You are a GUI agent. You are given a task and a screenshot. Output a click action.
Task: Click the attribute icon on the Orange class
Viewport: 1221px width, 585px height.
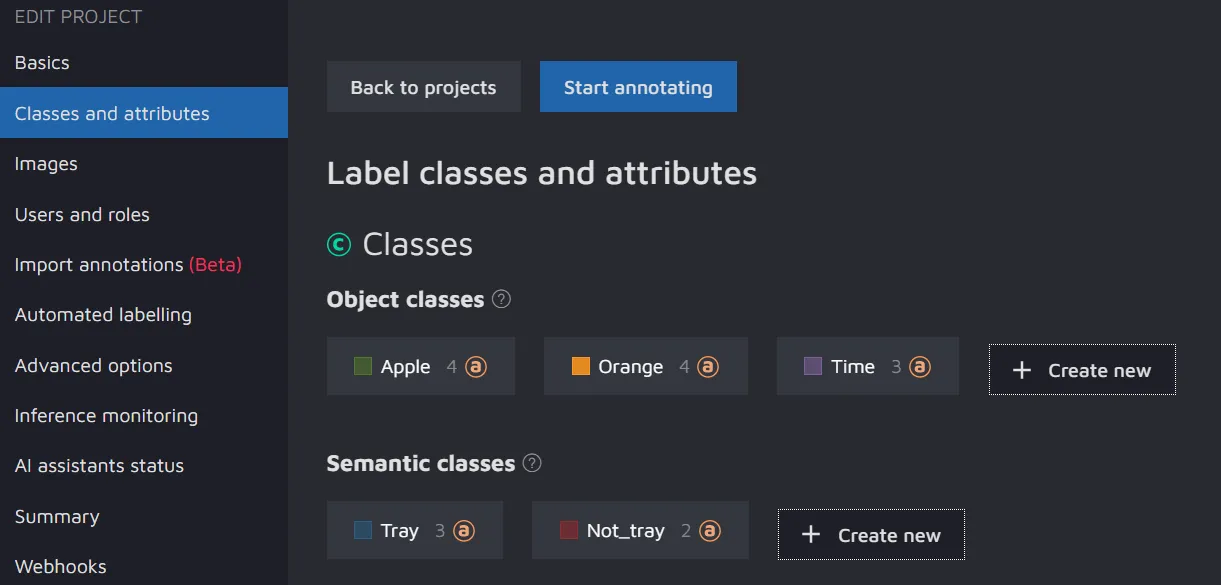(x=708, y=367)
